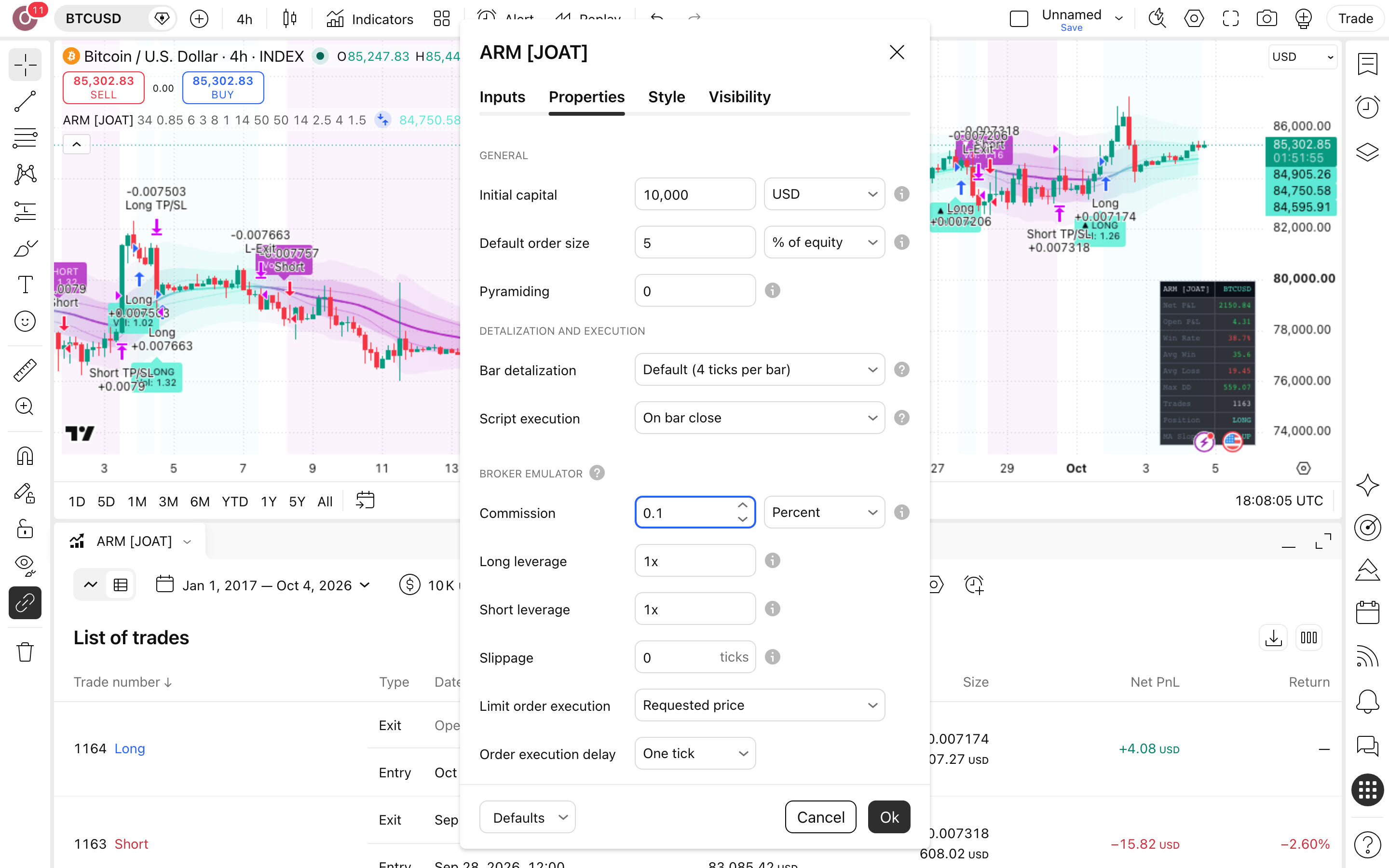This screenshot has height=868, width=1389.
Task: Click the red SELL price button
Action: pyautogui.click(x=103, y=87)
